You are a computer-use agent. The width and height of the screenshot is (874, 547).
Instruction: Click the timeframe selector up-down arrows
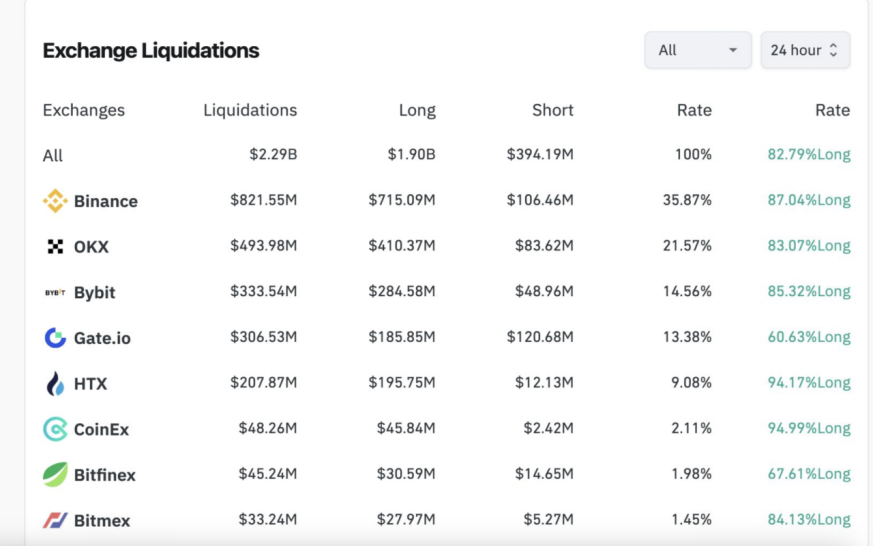click(x=833, y=50)
